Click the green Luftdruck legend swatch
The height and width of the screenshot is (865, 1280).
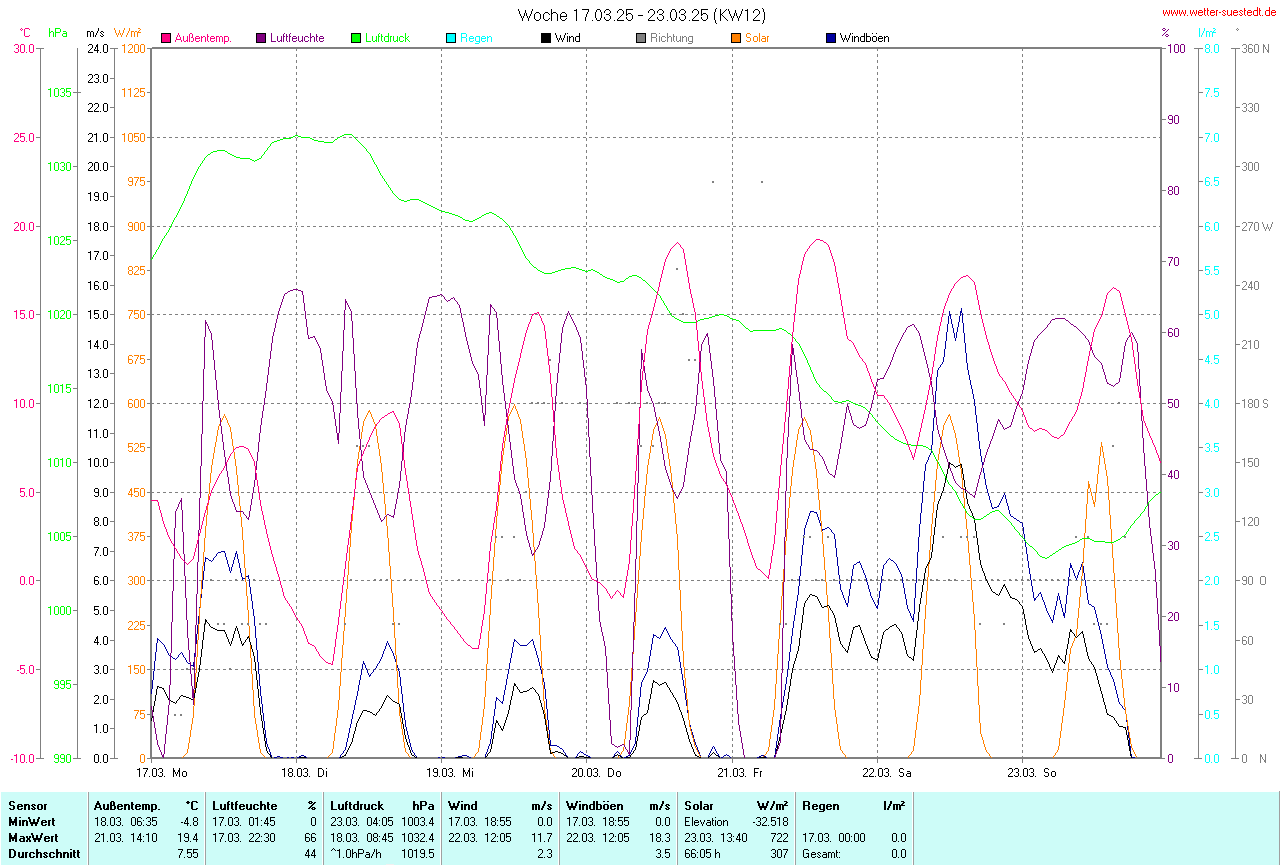(356, 38)
